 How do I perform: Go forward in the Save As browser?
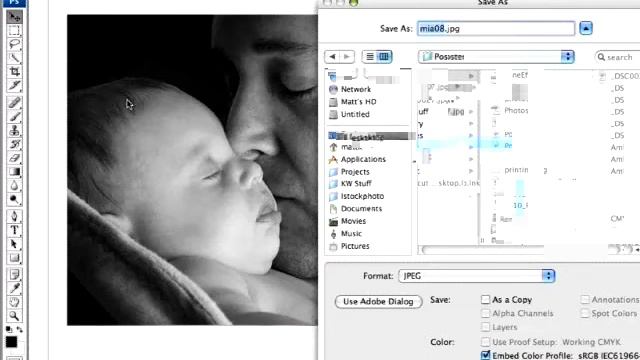click(347, 57)
